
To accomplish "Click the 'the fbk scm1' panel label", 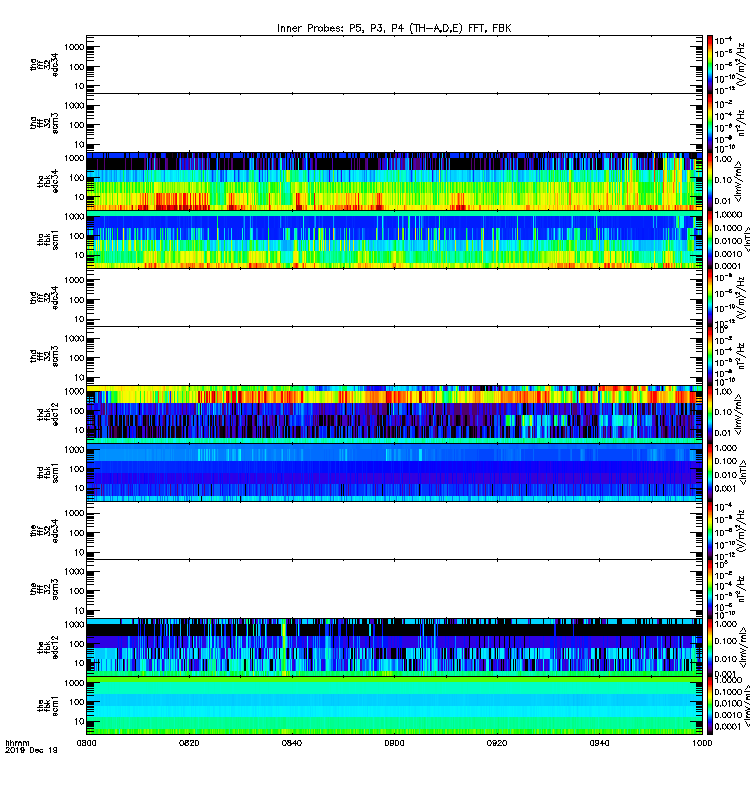I will pyautogui.click(x=48, y=706).
